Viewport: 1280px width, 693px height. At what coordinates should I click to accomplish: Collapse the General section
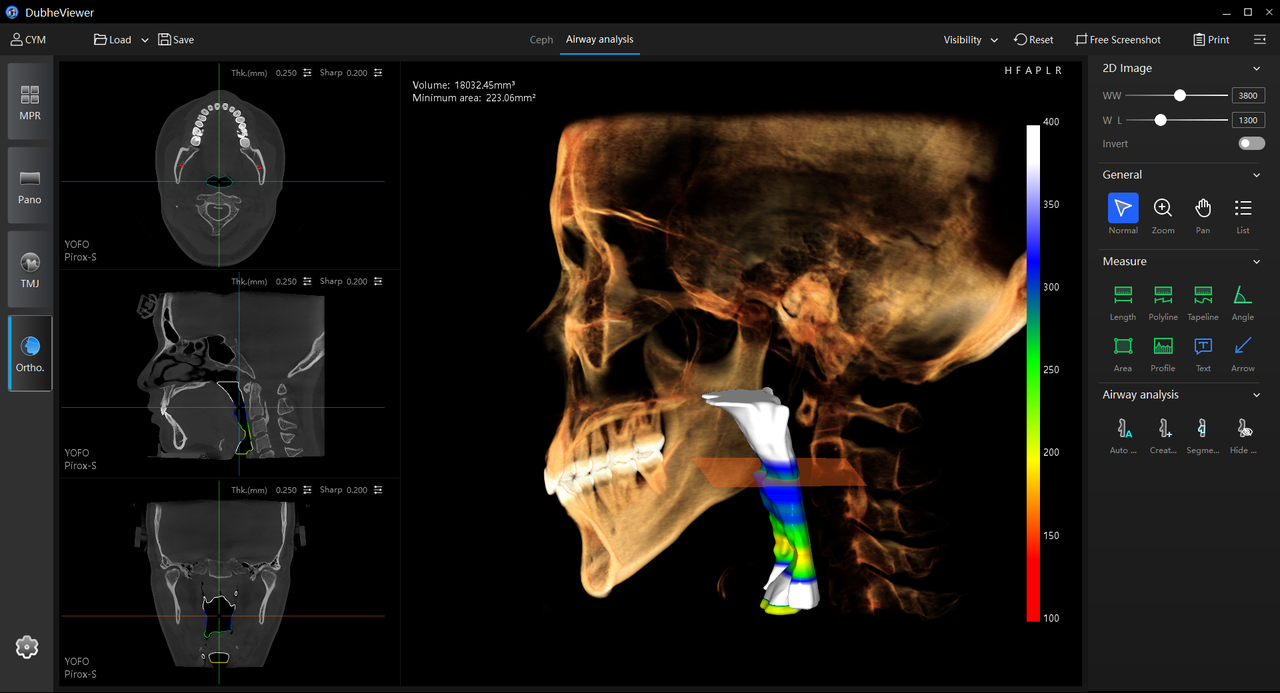1257,175
